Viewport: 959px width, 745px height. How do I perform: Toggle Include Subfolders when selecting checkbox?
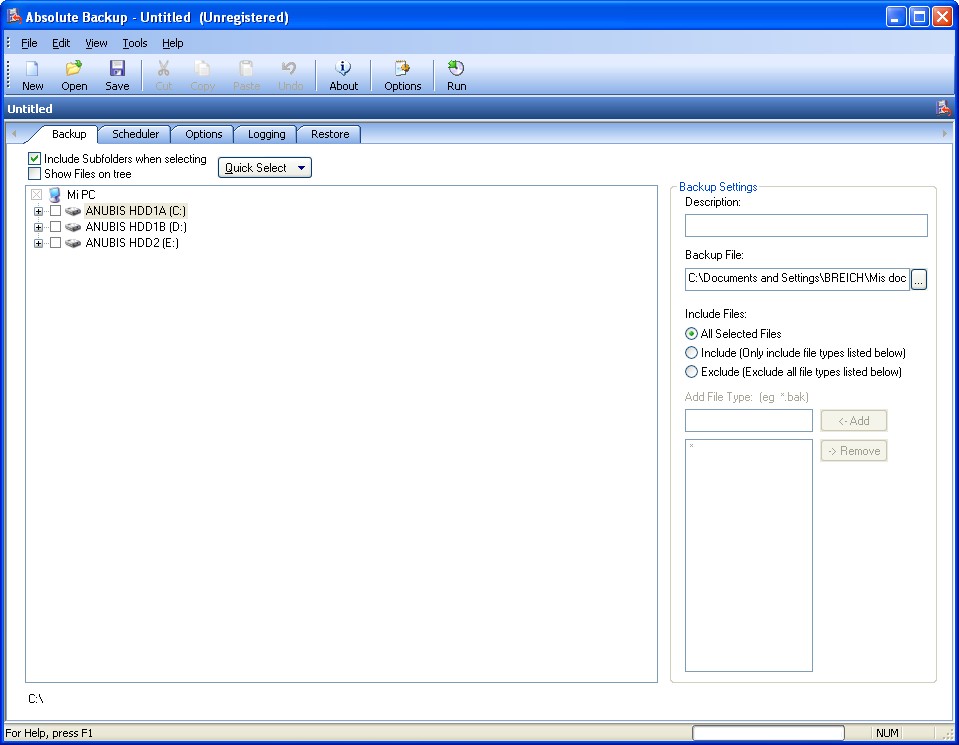pos(34,158)
